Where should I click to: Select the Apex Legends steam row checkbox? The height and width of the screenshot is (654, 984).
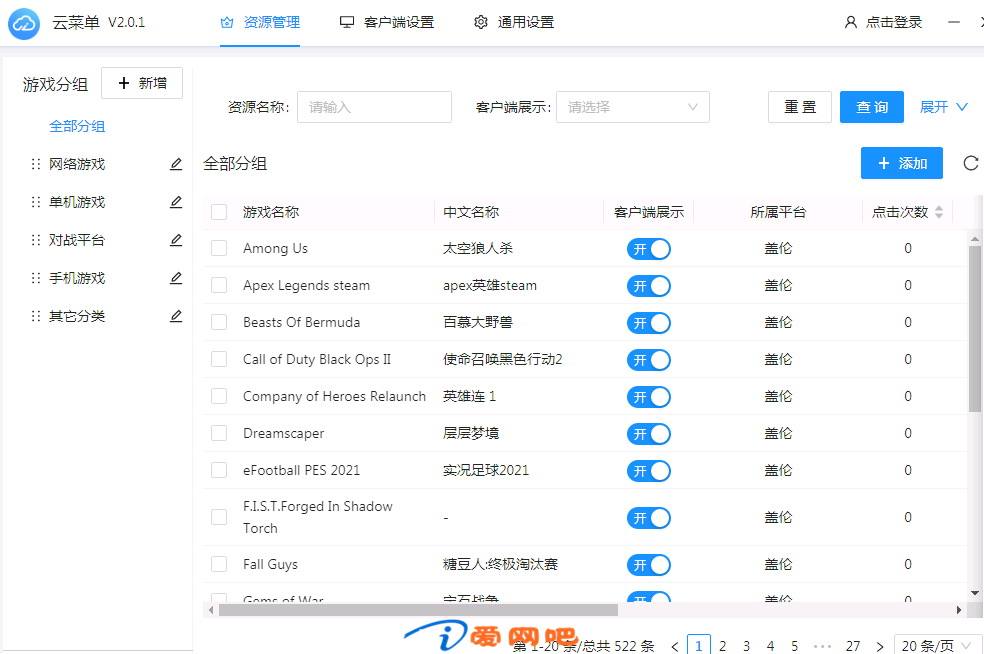click(x=219, y=286)
